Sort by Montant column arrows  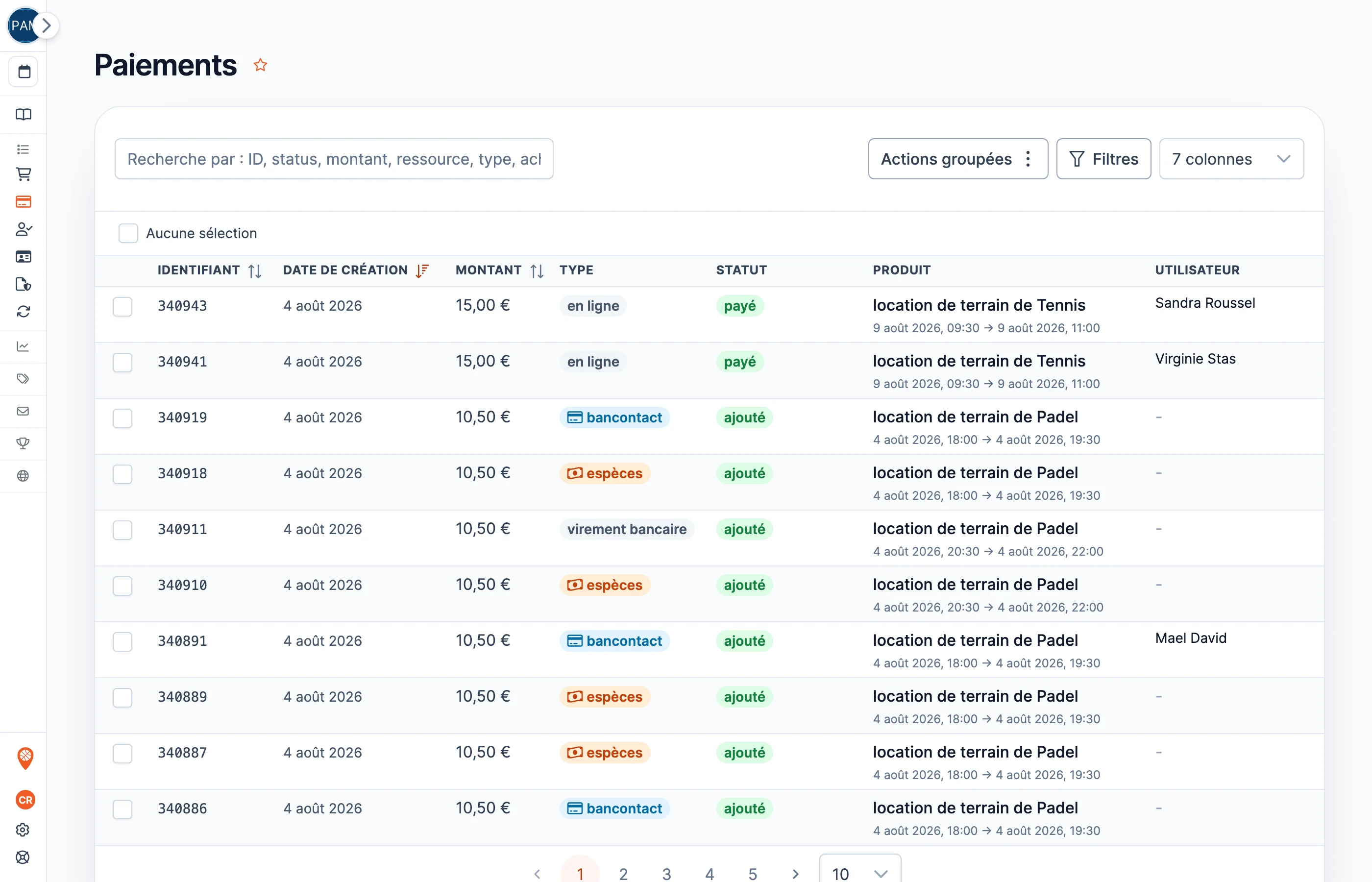point(537,271)
